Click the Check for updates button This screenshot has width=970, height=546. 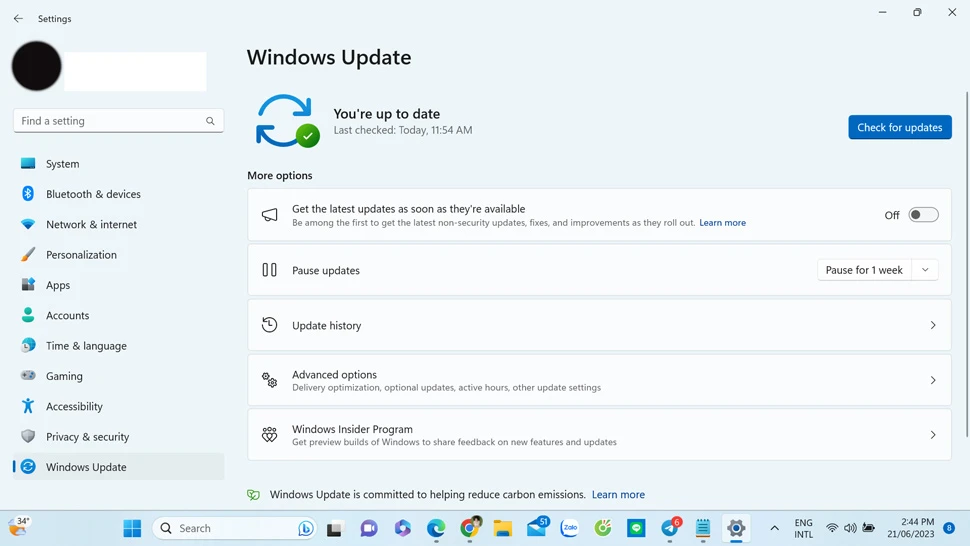[x=899, y=127]
